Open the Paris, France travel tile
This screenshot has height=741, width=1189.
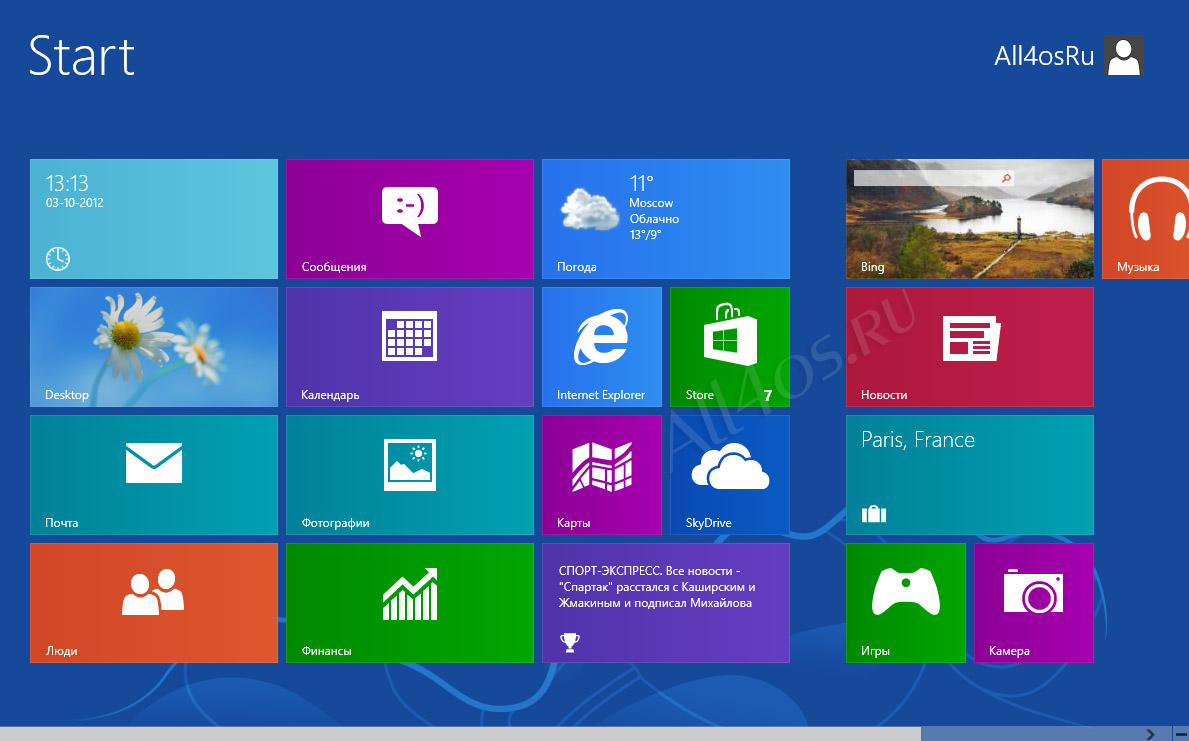pos(970,475)
